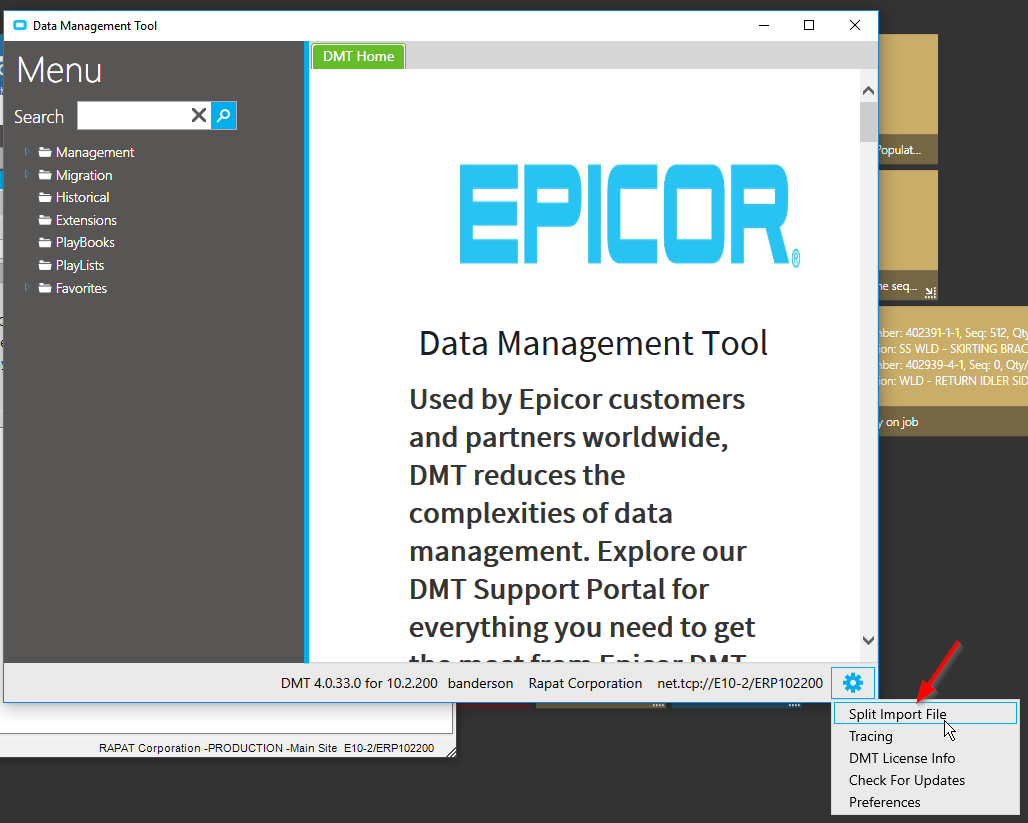
Task: Click the scroll up arrow on home page
Action: point(869,90)
